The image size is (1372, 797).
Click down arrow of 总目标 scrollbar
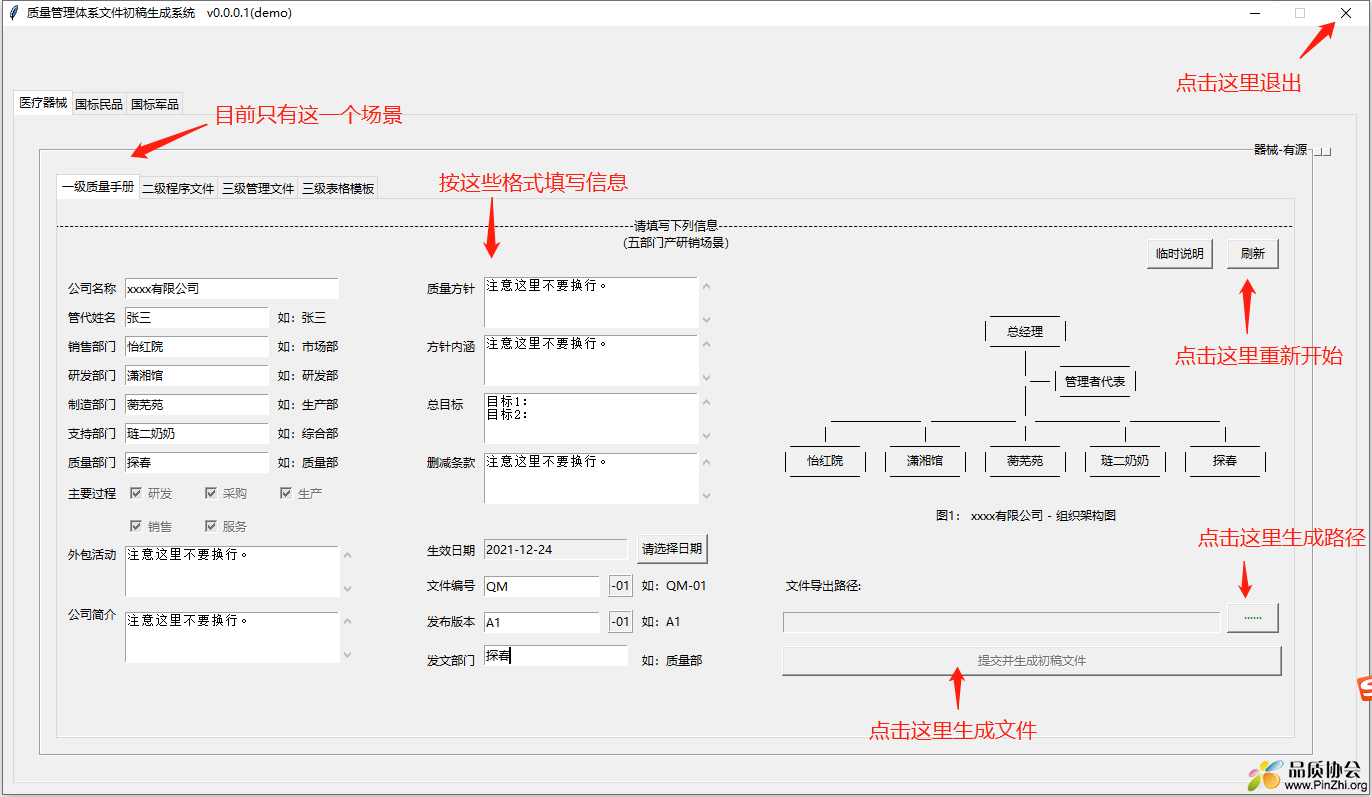pos(706,435)
